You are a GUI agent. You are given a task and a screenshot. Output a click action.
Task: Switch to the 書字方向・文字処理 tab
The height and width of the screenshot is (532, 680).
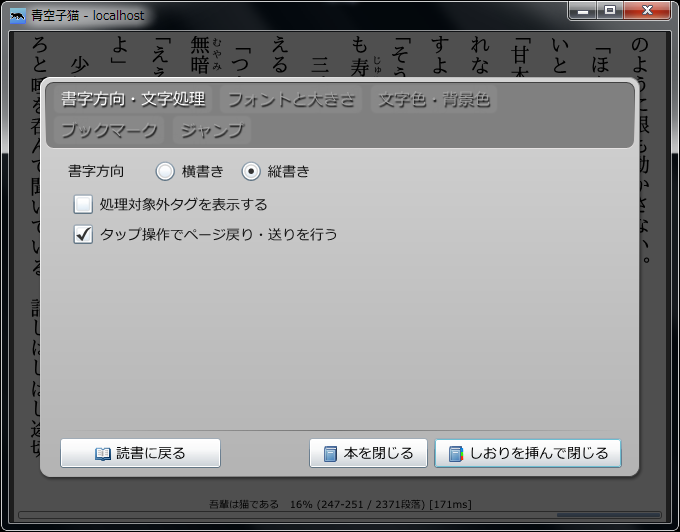click(x=133, y=99)
